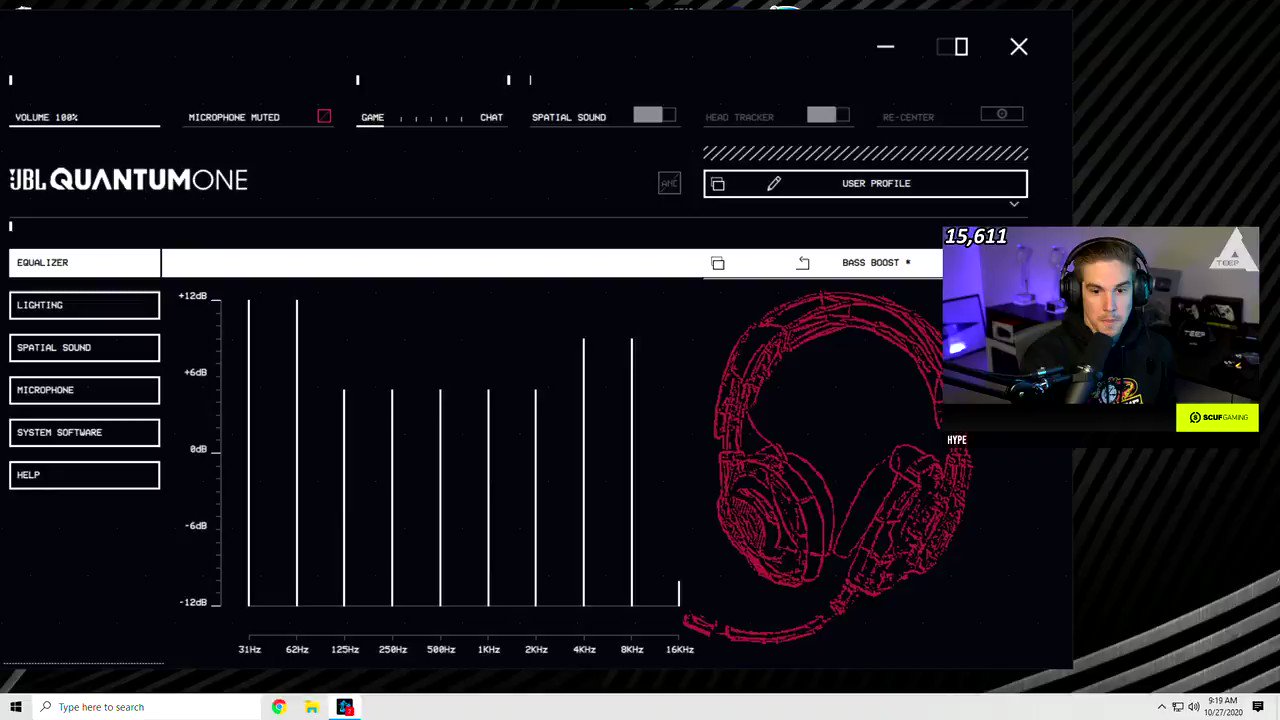Open the Microphone settings section

point(85,390)
